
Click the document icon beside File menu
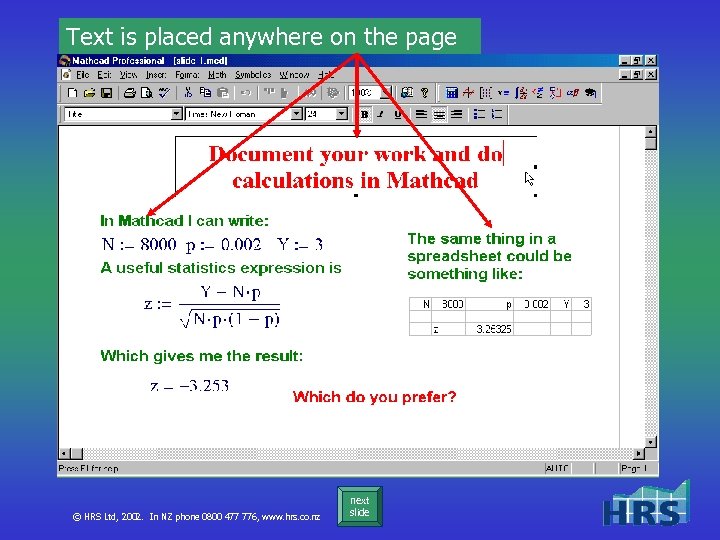click(x=67, y=75)
